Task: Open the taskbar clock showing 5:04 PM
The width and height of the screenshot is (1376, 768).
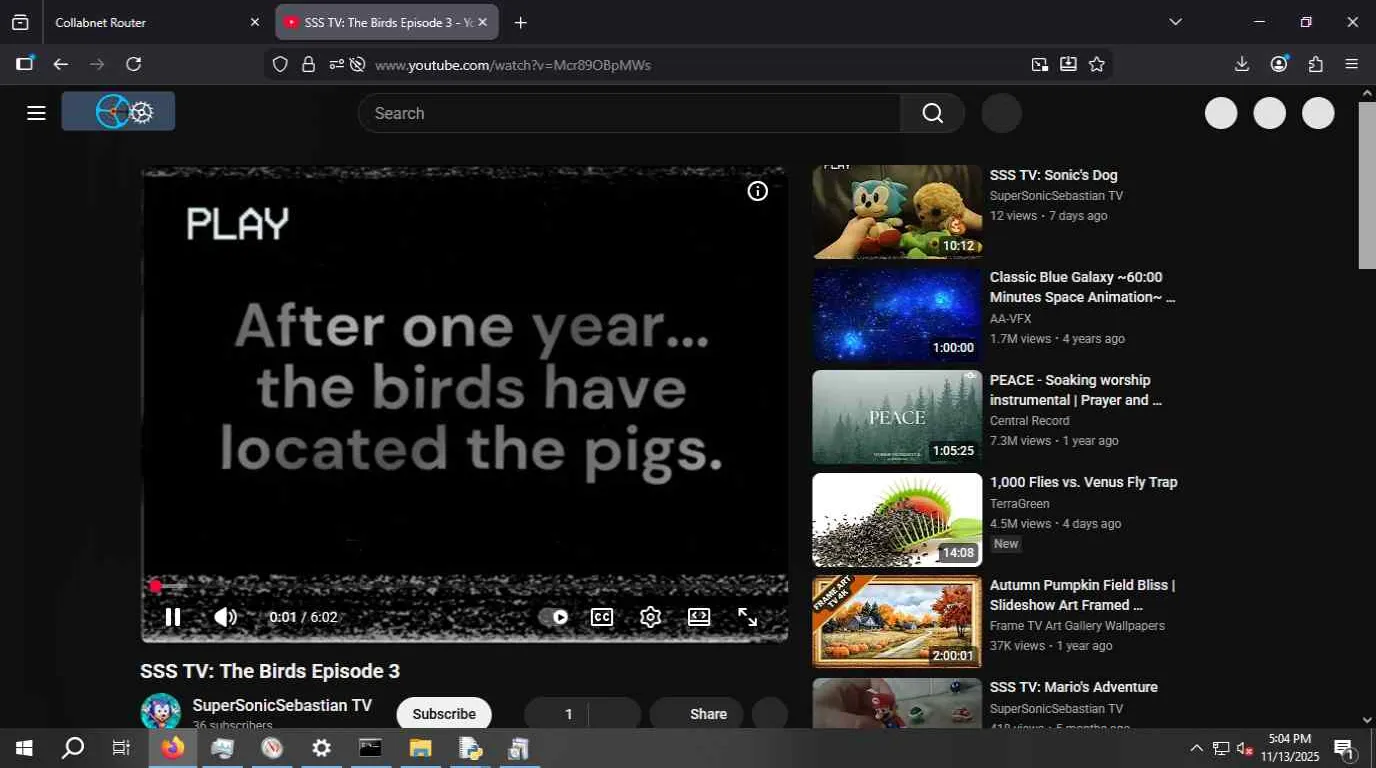Action: 1289,748
